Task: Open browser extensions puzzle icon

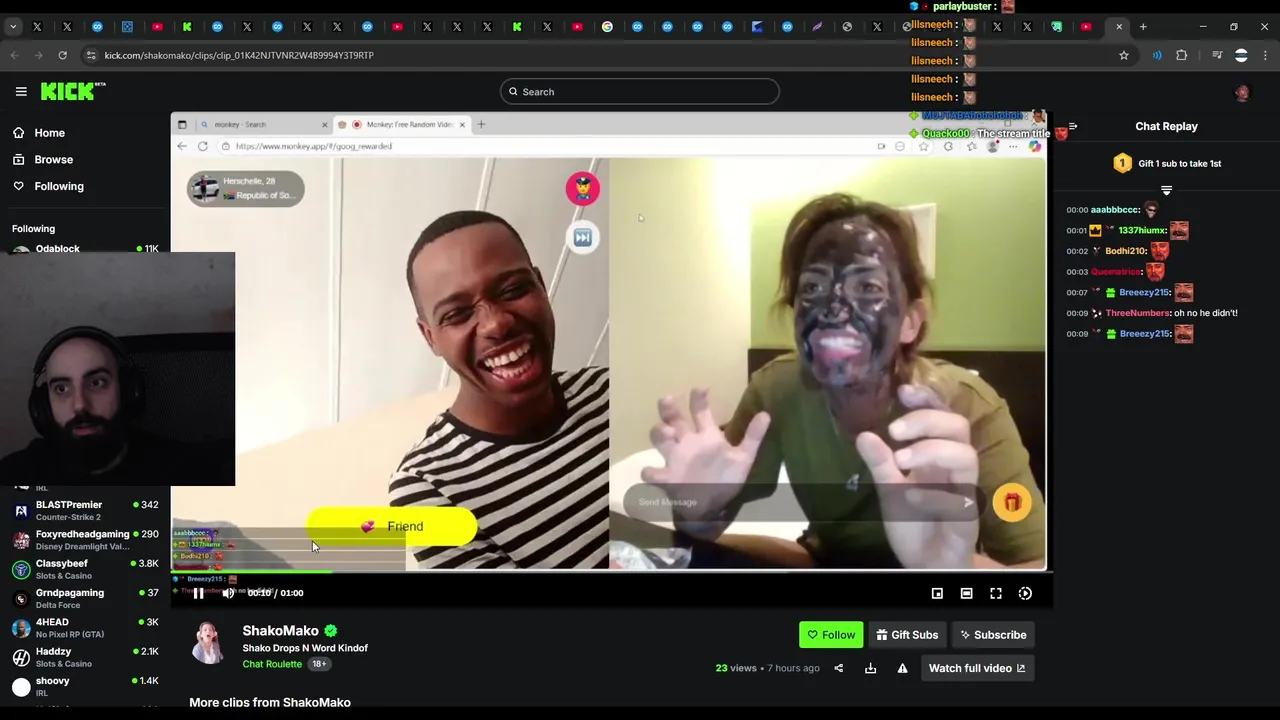Action: click(x=1181, y=55)
